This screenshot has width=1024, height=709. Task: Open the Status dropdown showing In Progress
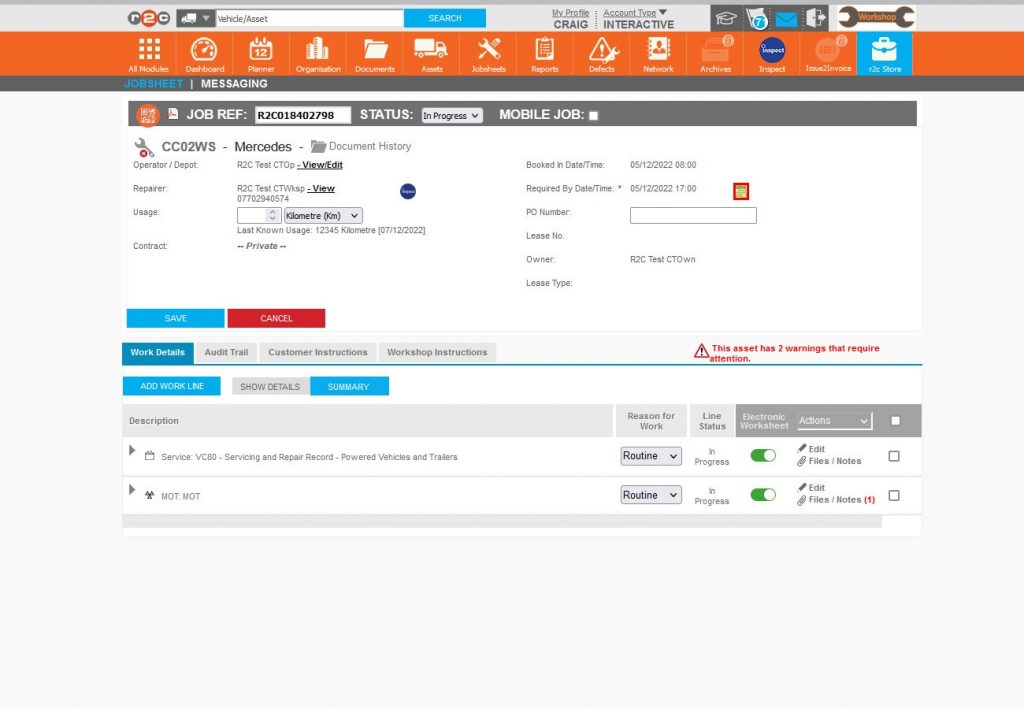tap(451, 114)
